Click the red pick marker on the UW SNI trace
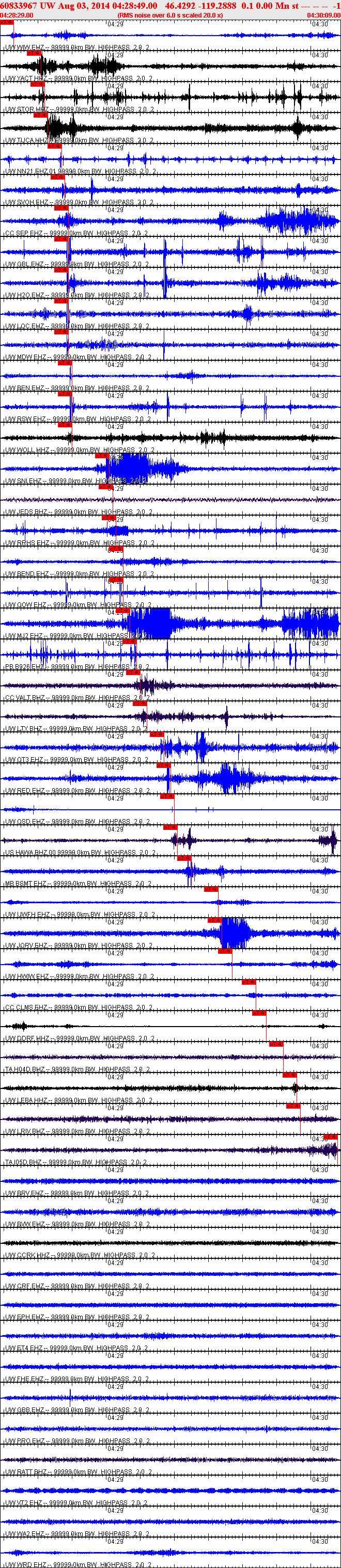341x1568 pixels. (102, 455)
